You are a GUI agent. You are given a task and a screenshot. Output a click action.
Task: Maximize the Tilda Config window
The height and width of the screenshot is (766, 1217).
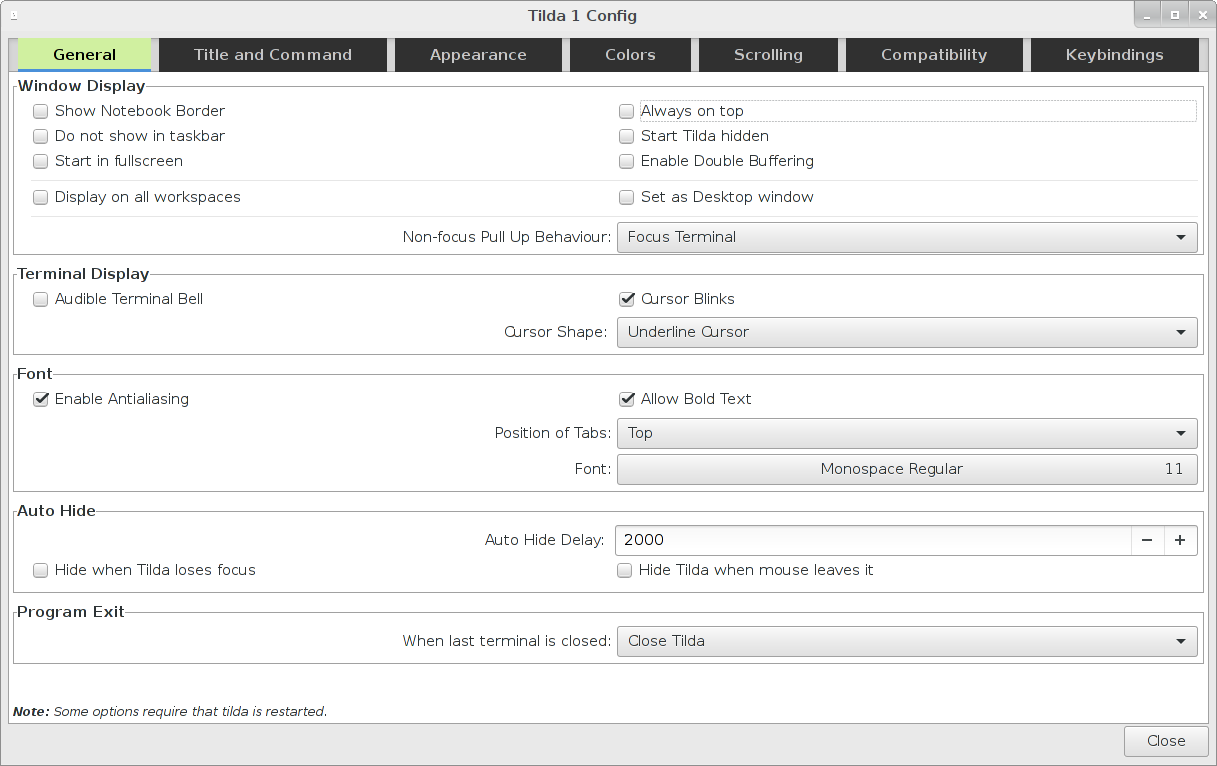pyautogui.click(x=1175, y=15)
